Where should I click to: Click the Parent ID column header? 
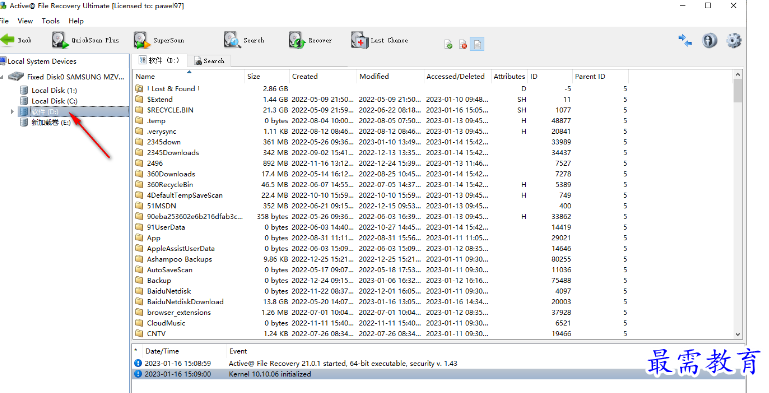click(x=600, y=77)
